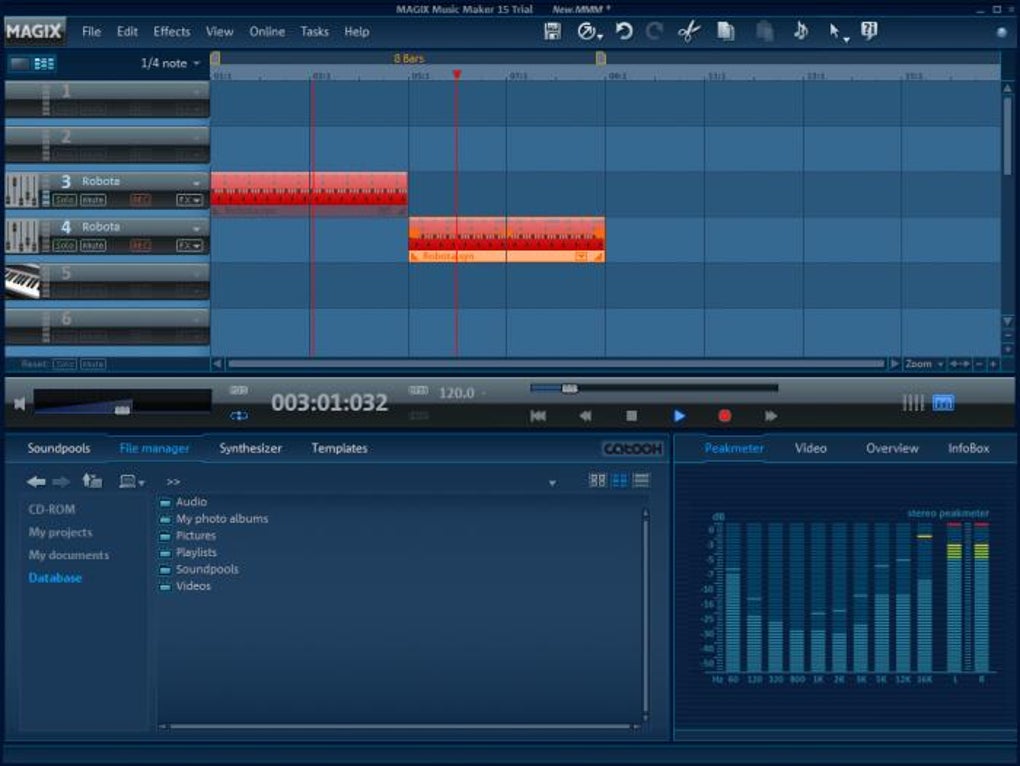Click the music note icon
The width and height of the screenshot is (1020, 766).
point(800,32)
